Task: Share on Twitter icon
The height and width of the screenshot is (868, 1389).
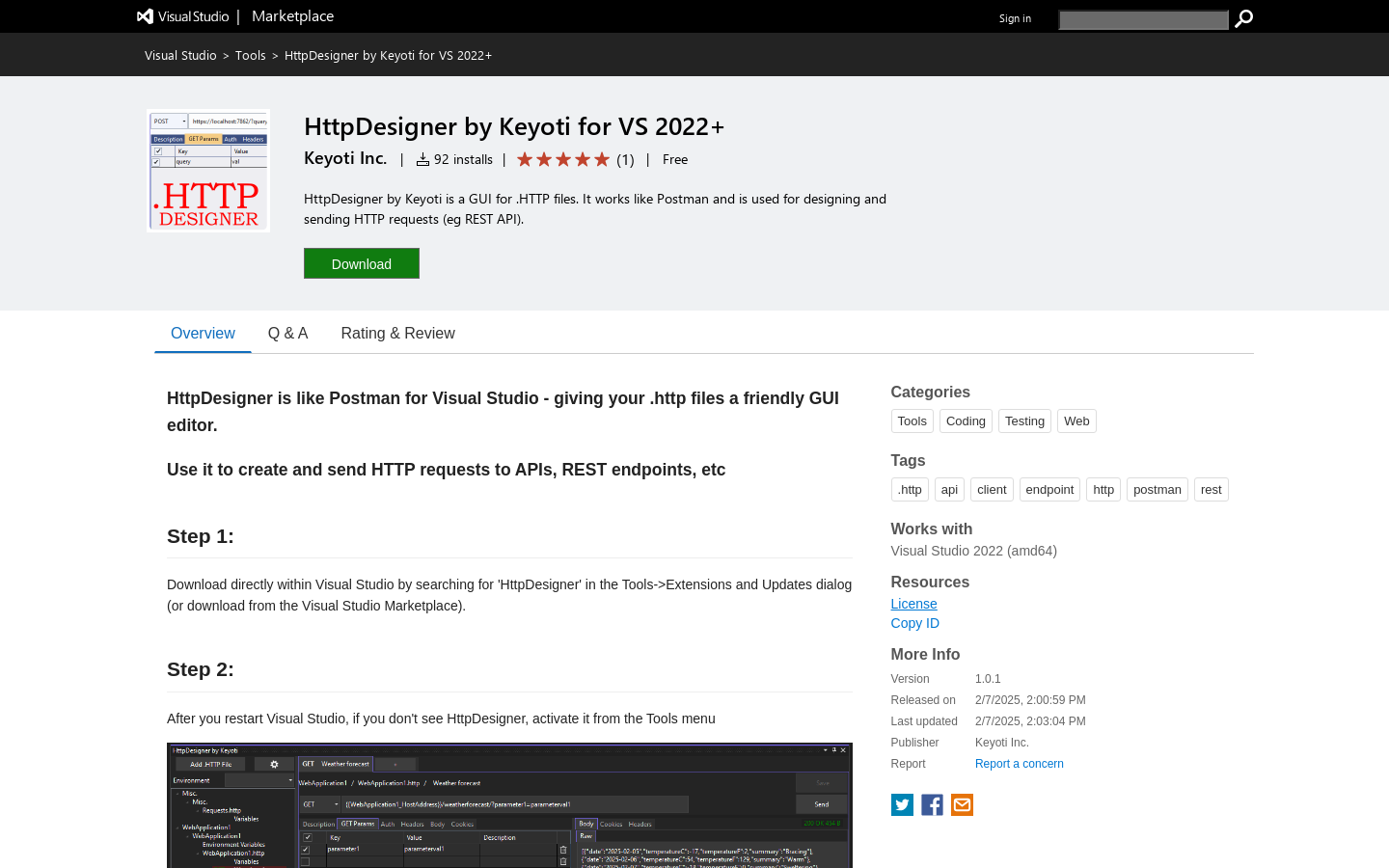Action: (x=902, y=805)
